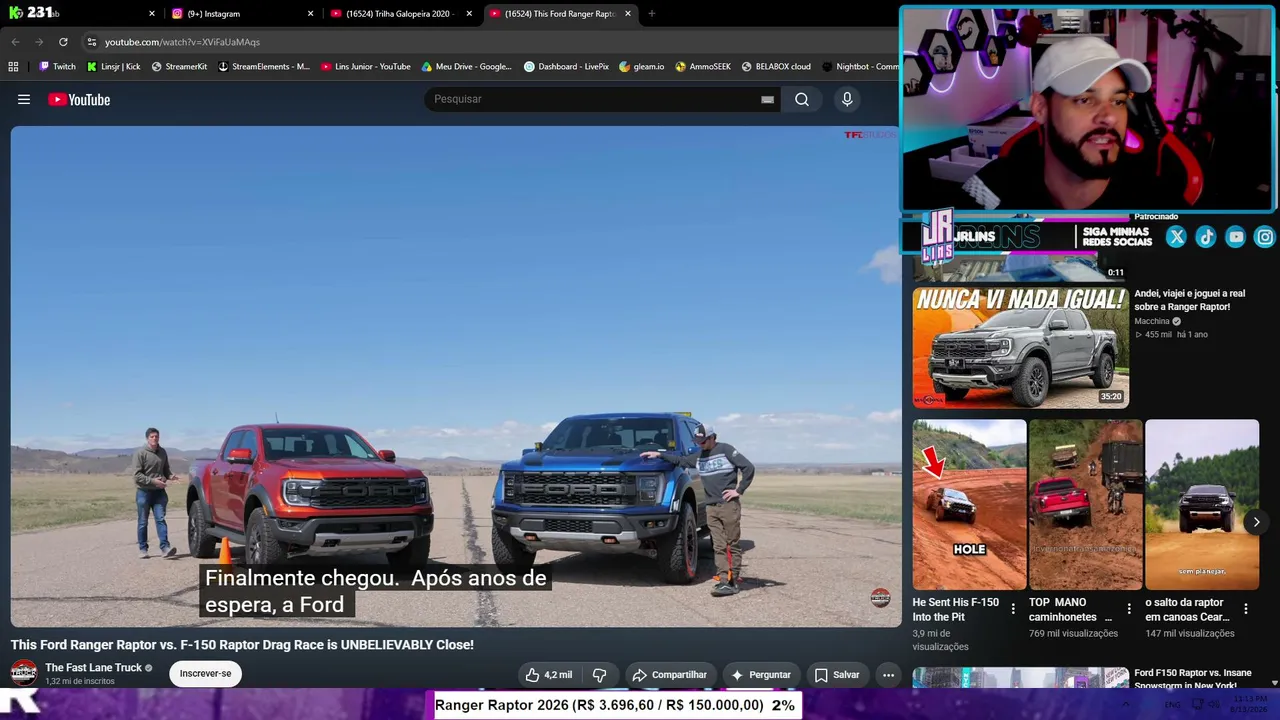Open options for 'o salto da raptor' short
The width and height of the screenshot is (1280, 720).
pyautogui.click(x=1245, y=609)
